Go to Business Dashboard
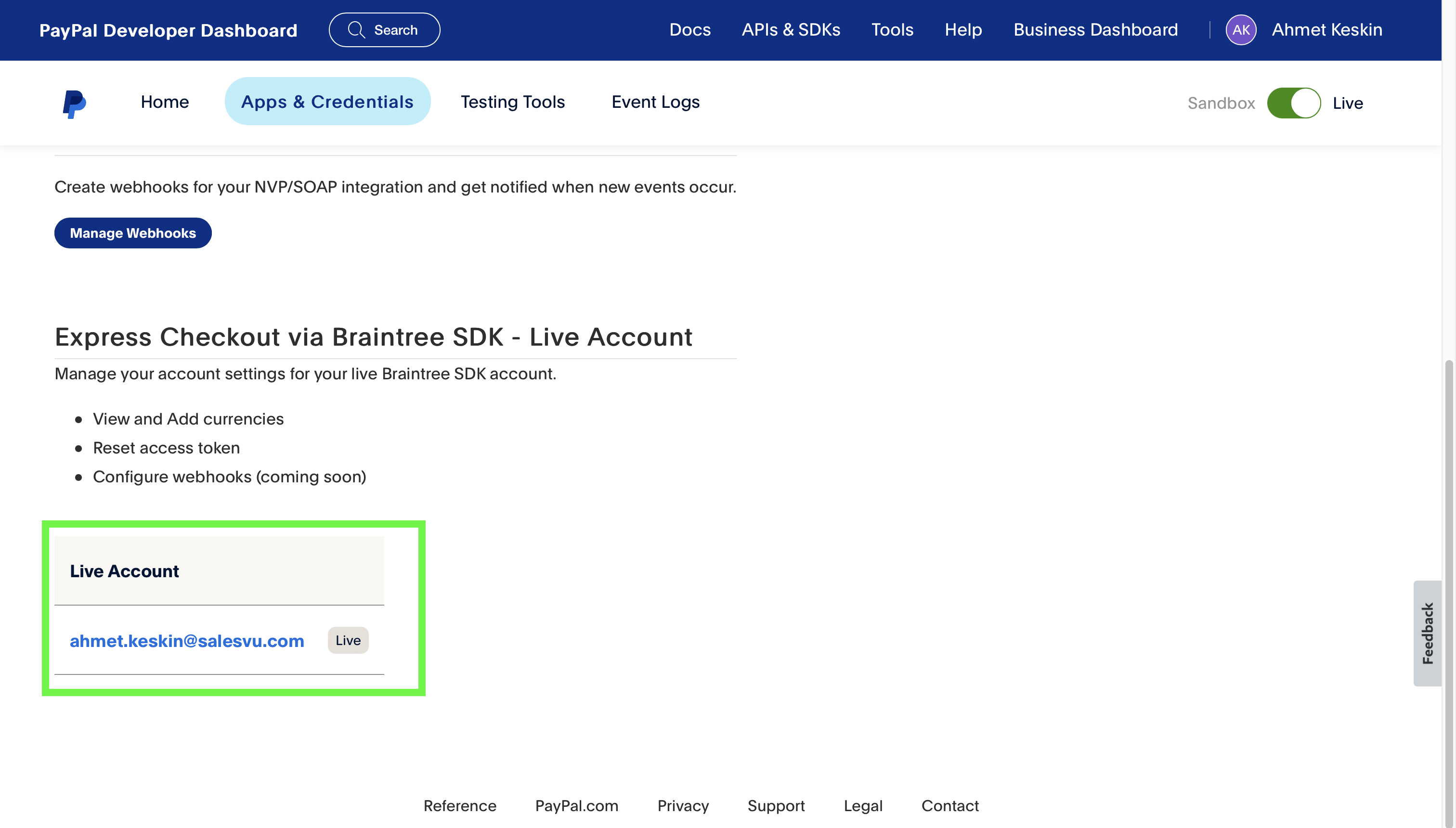The height and width of the screenshot is (828, 1456). (x=1095, y=29)
